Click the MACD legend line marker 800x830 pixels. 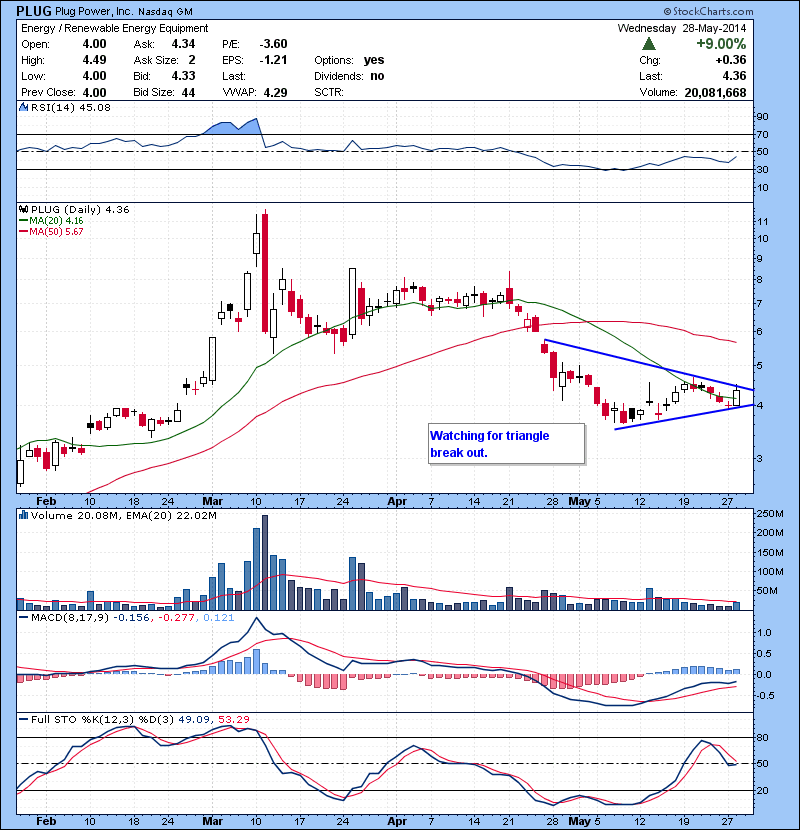pos(23,617)
